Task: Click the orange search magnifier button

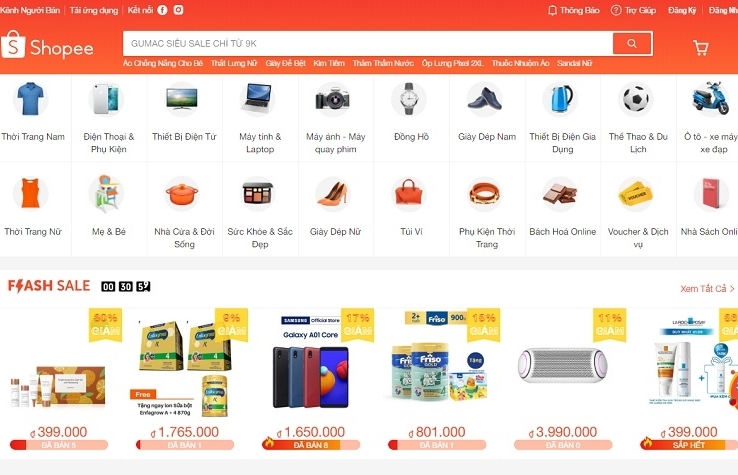Action: tap(632, 43)
